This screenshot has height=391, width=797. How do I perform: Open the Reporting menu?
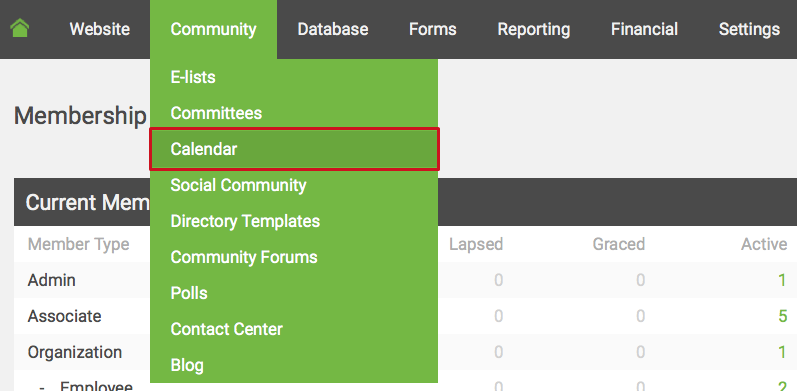534,29
